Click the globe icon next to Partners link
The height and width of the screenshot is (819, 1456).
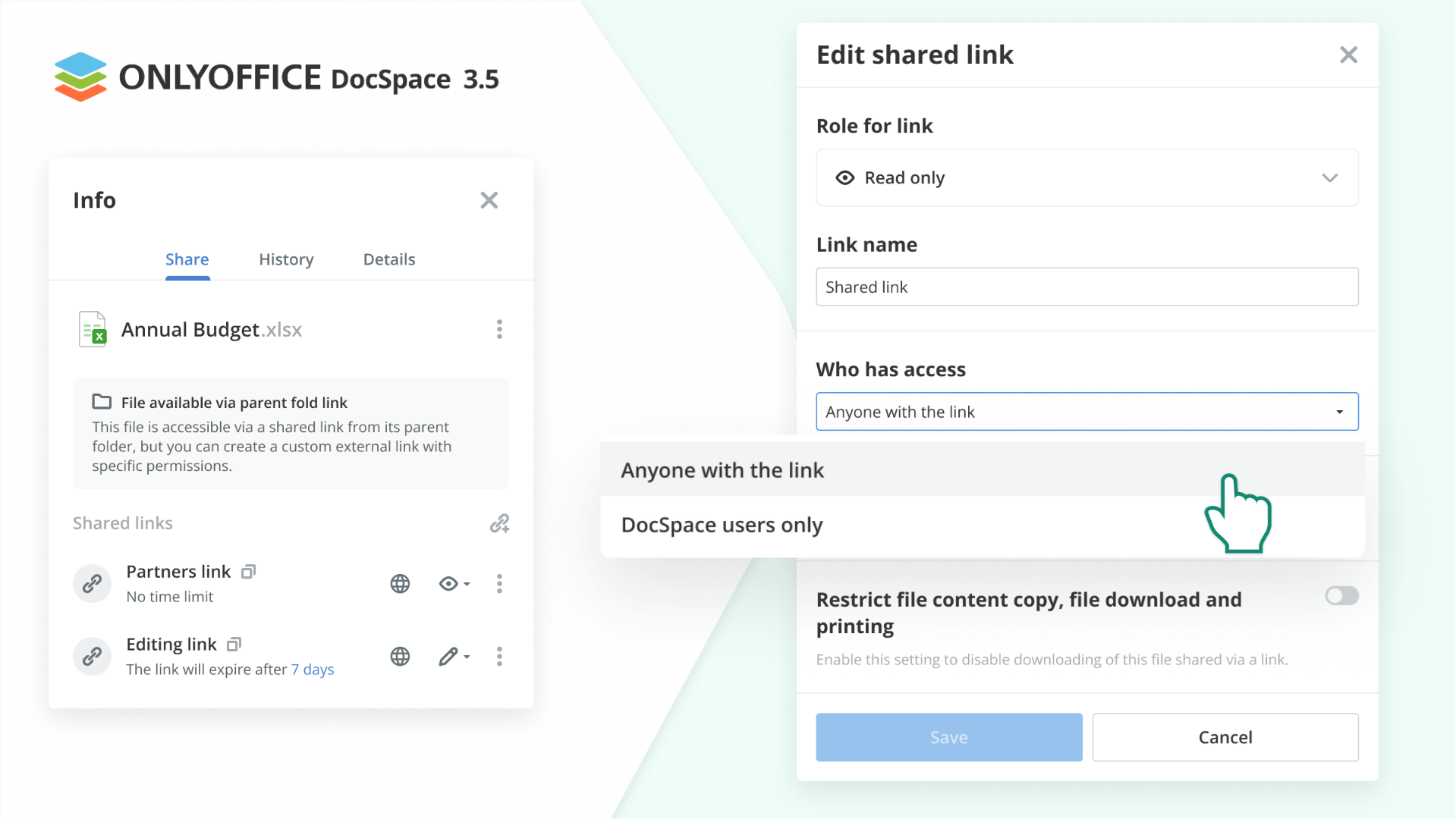click(x=400, y=584)
